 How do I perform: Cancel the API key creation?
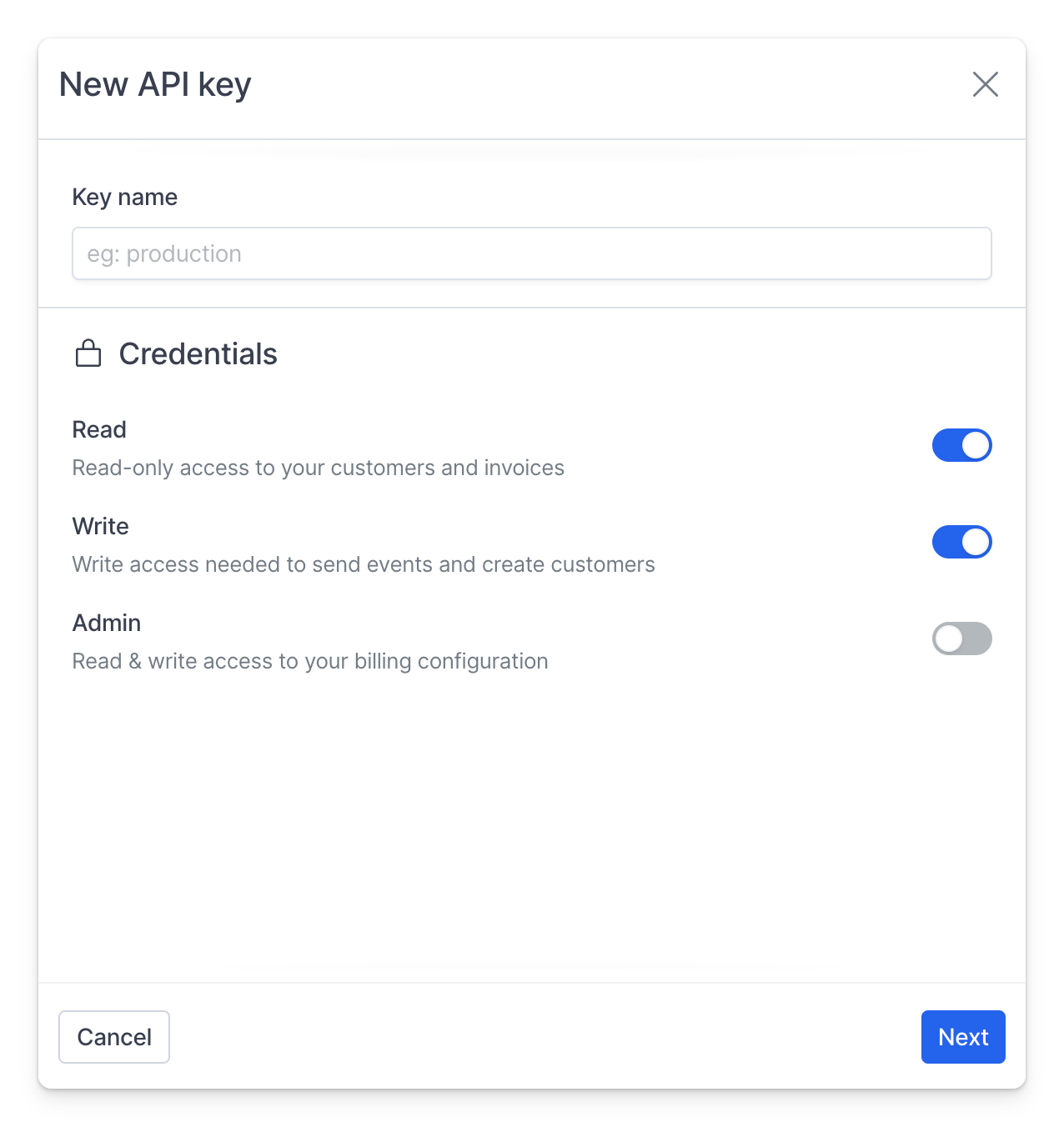[114, 1037]
